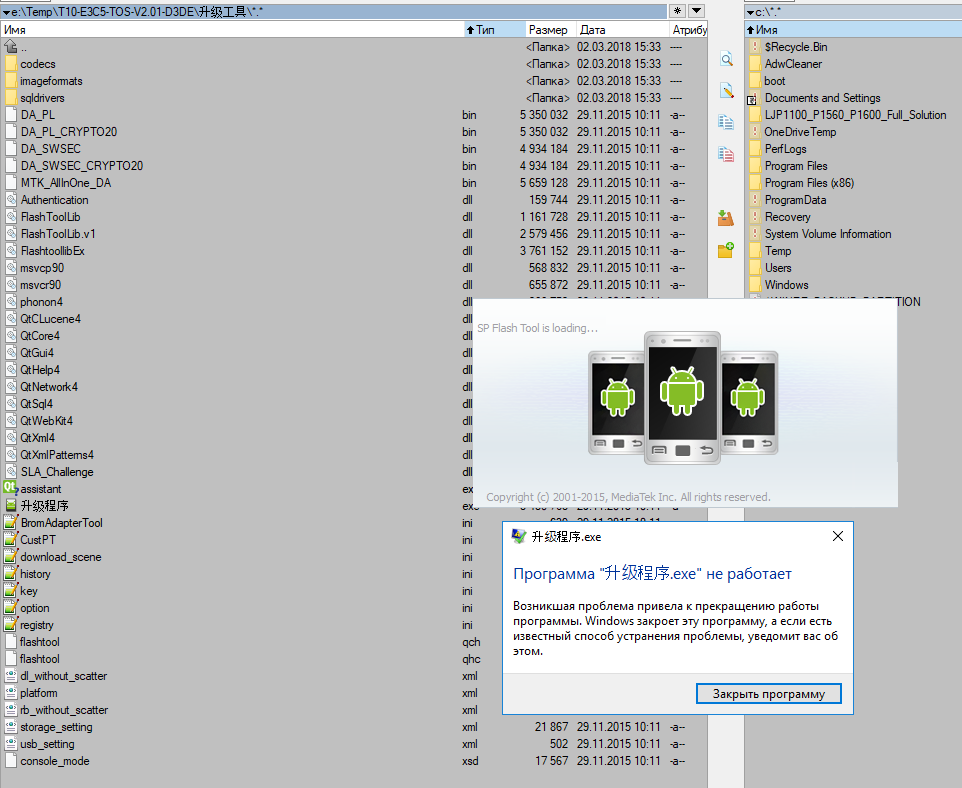Click the New folder icon

point(727,249)
